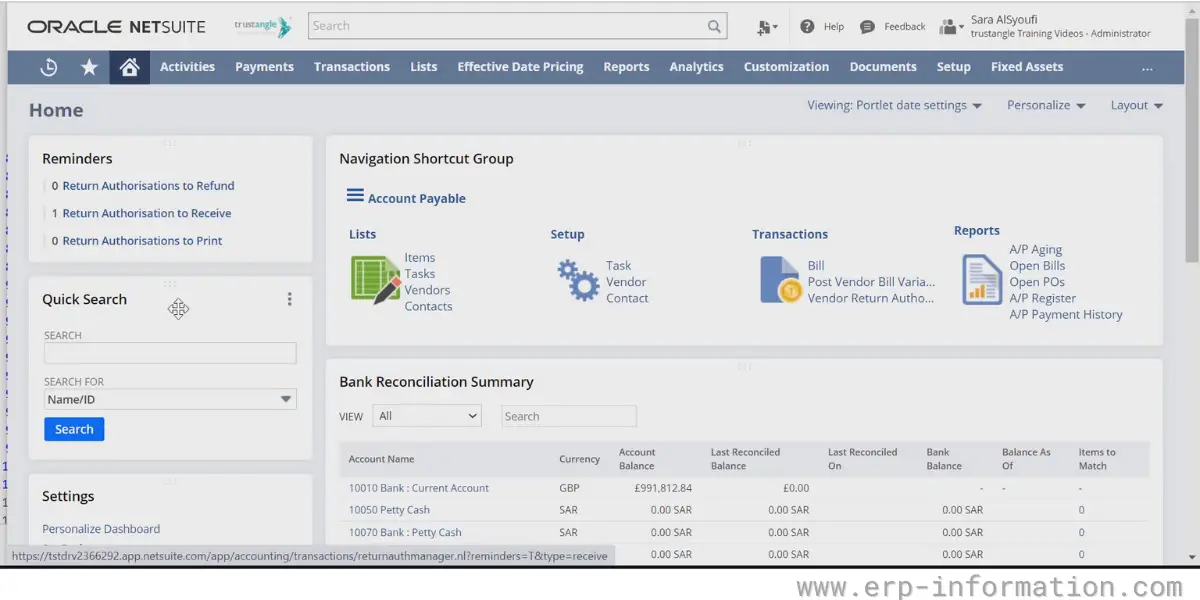
Task: Open the Fixed Assets menu
Action: point(1027,67)
